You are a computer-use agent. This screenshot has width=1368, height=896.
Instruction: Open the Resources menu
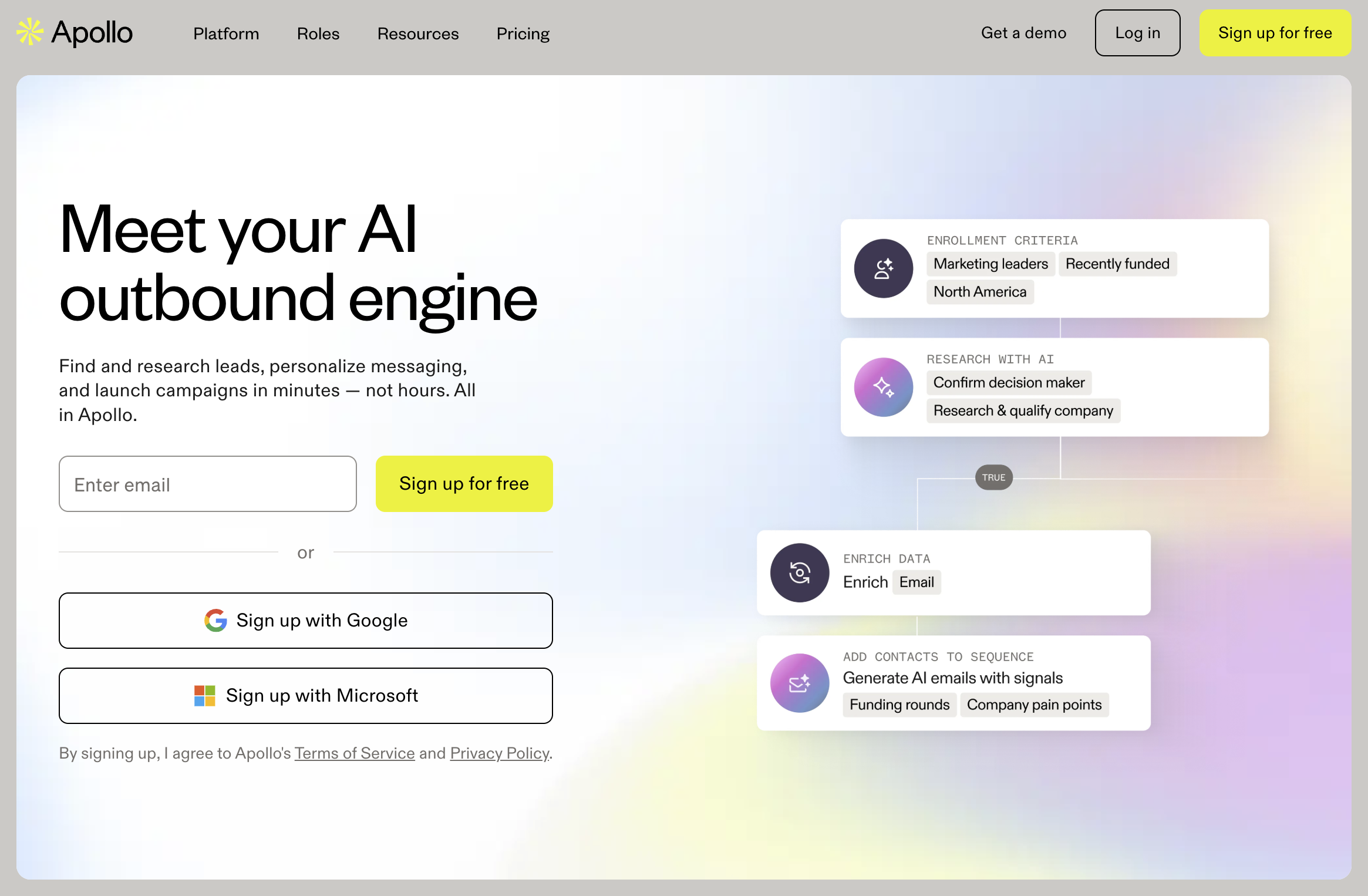click(x=418, y=33)
